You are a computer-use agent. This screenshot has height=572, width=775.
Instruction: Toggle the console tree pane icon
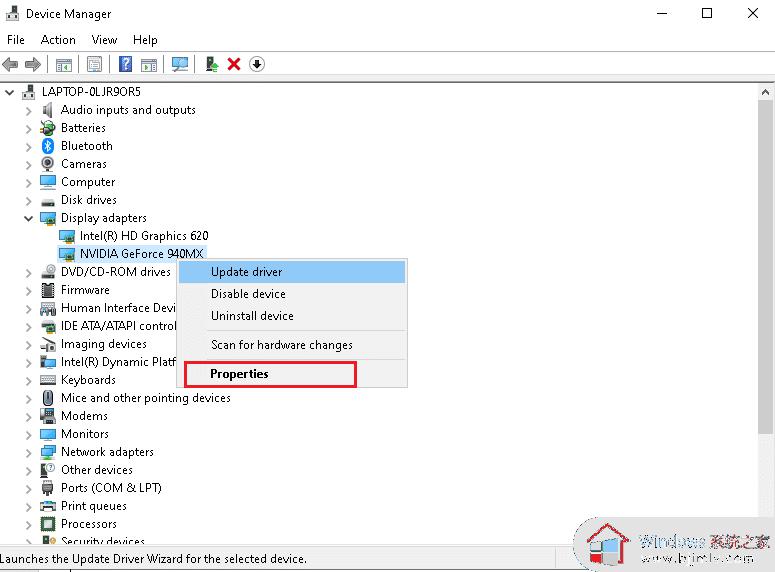(64, 64)
